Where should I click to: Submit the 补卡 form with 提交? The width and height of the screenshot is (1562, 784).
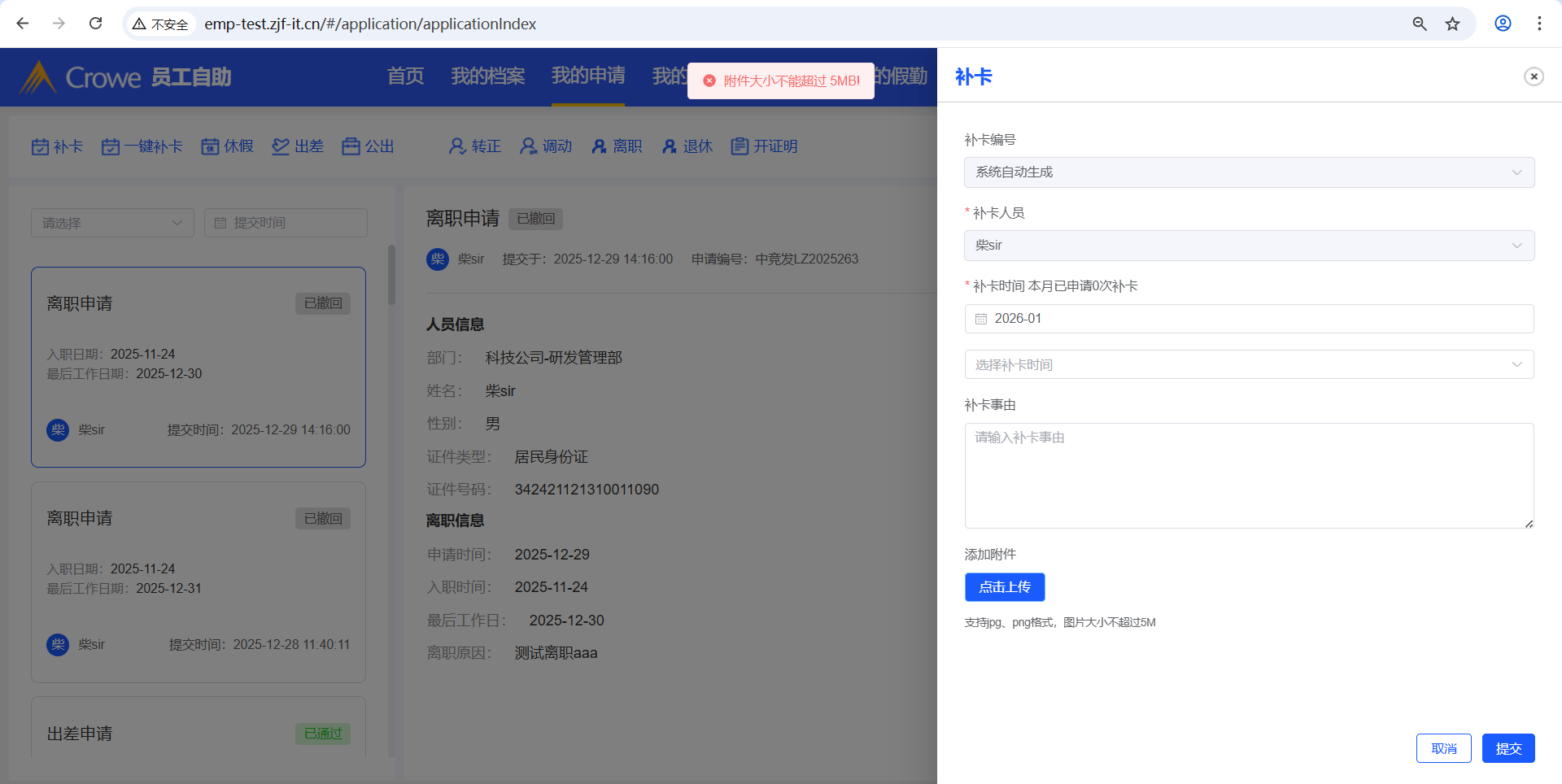(x=1507, y=748)
